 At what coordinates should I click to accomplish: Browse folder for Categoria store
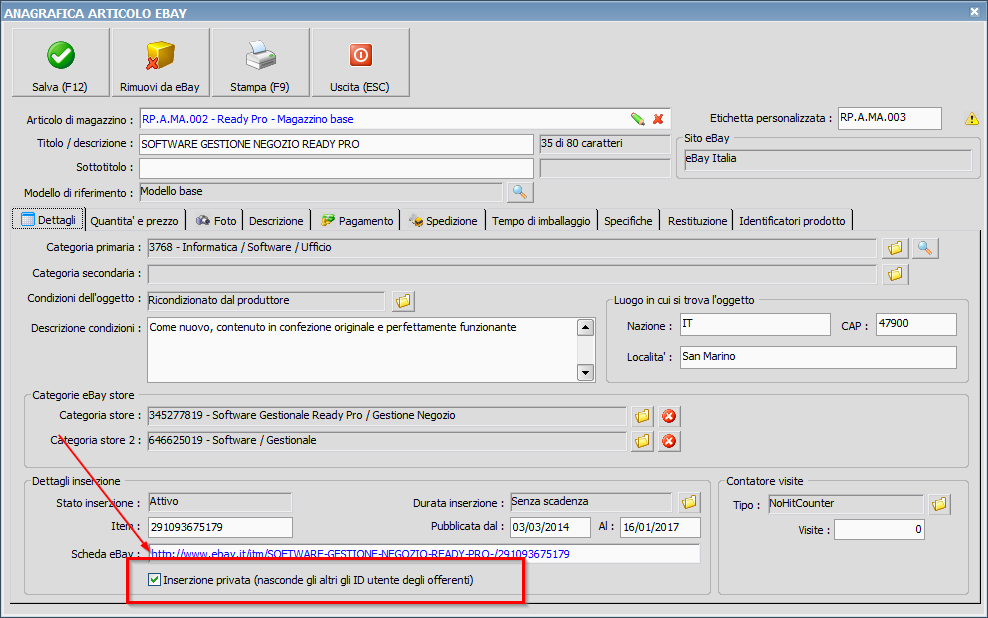tap(642, 416)
